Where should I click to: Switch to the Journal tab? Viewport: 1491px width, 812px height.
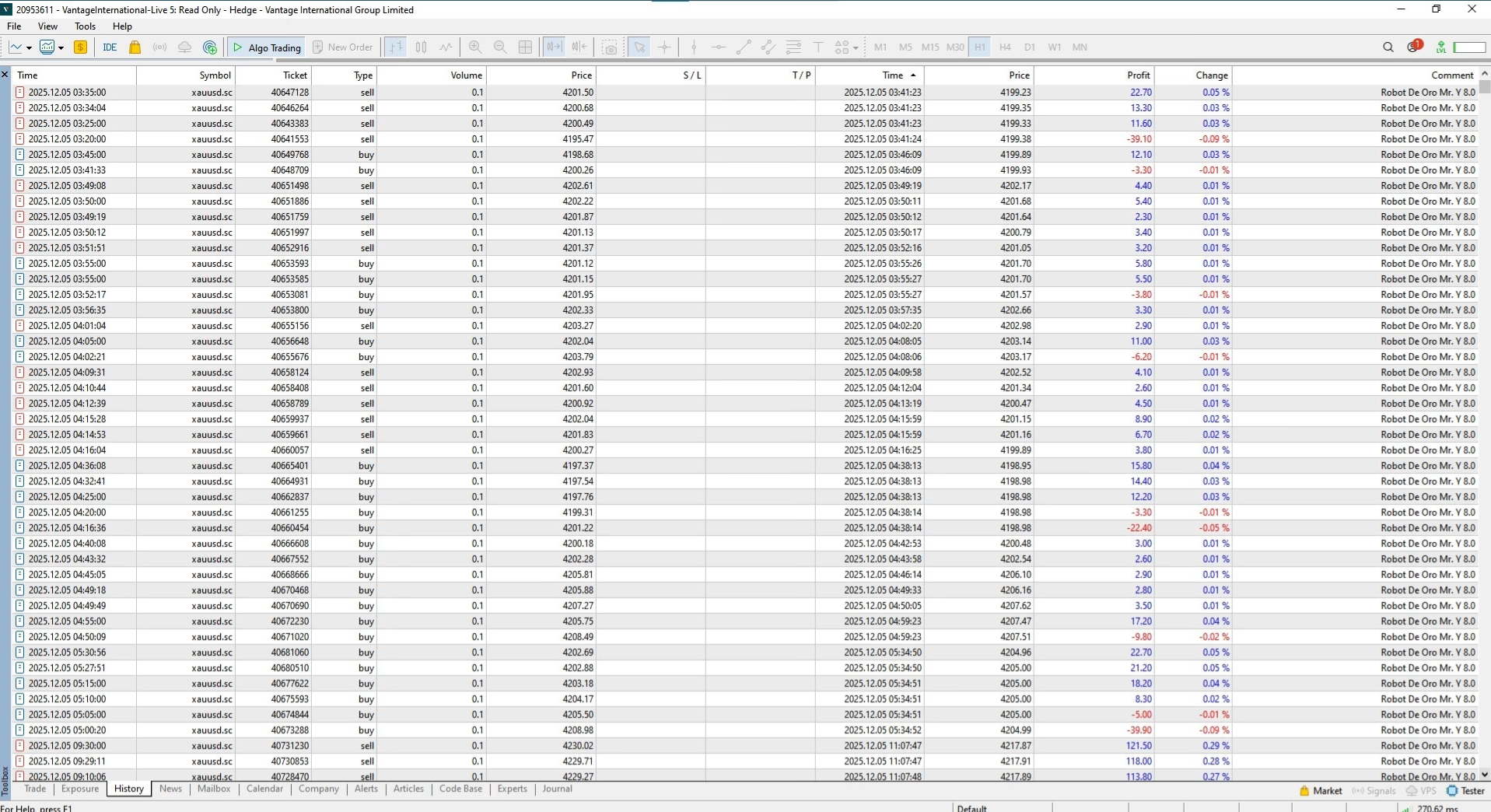[x=557, y=789]
